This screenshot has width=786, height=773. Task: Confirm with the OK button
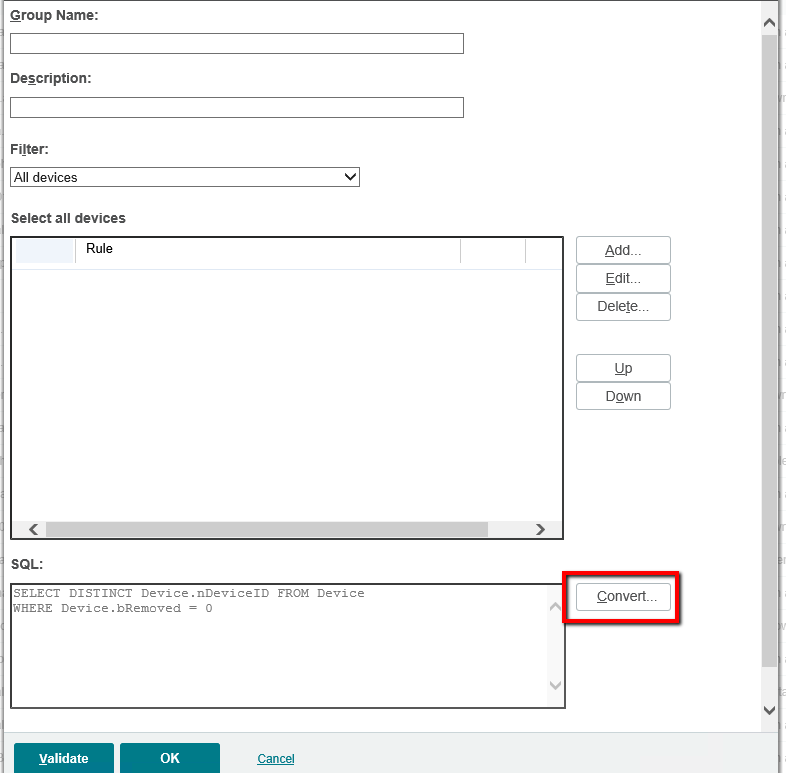tap(170, 758)
